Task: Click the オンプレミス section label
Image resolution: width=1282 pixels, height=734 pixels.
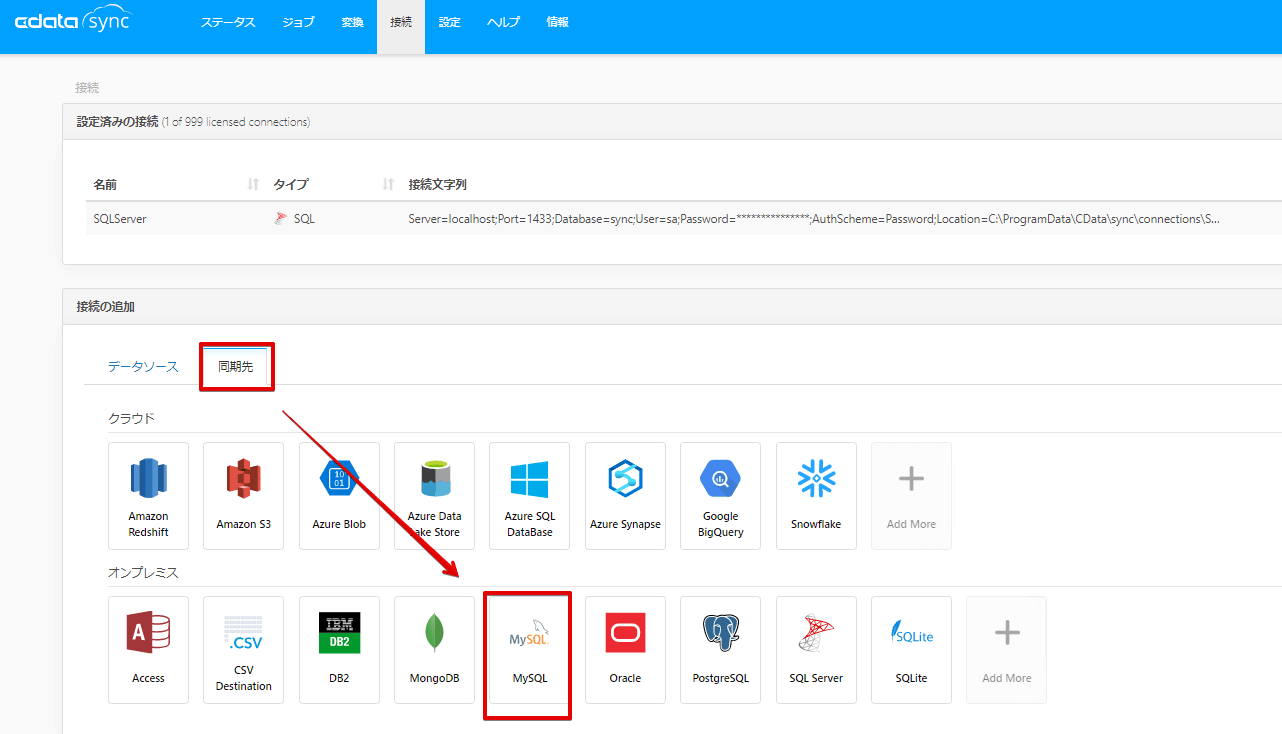Action: coord(141,572)
